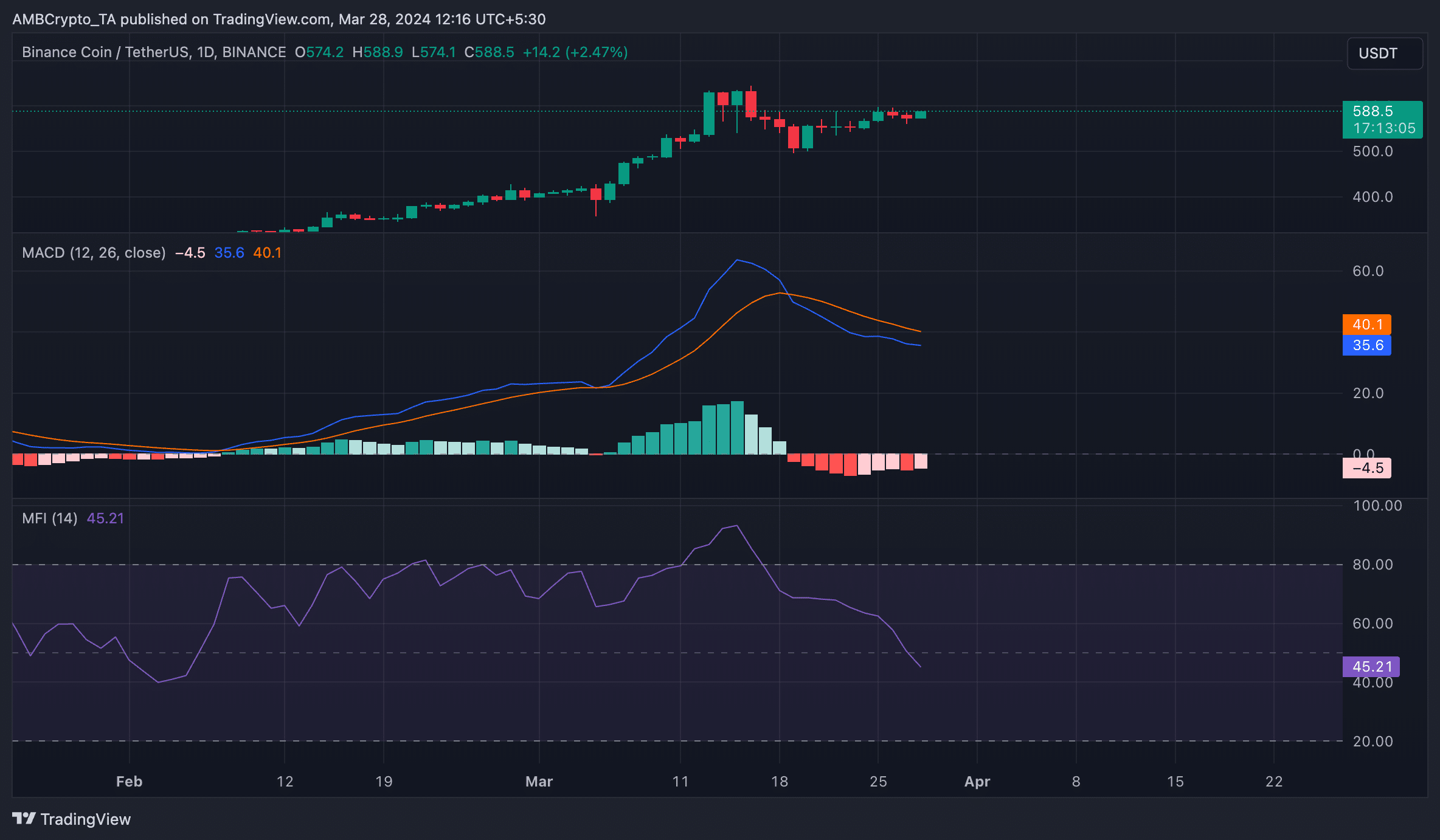Click the 12 date label on time axis

(x=285, y=782)
